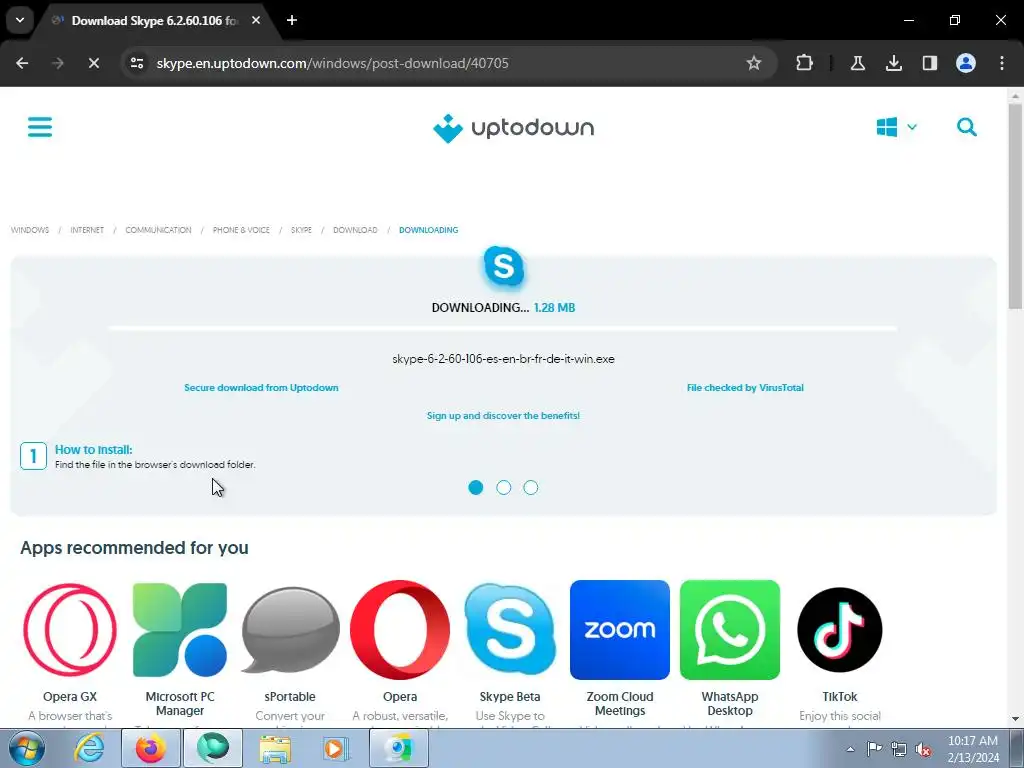The width and height of the screenshot is (1024, 768).
Task: Open the hamburger menu on Uptodown
Action: [40, 127]
